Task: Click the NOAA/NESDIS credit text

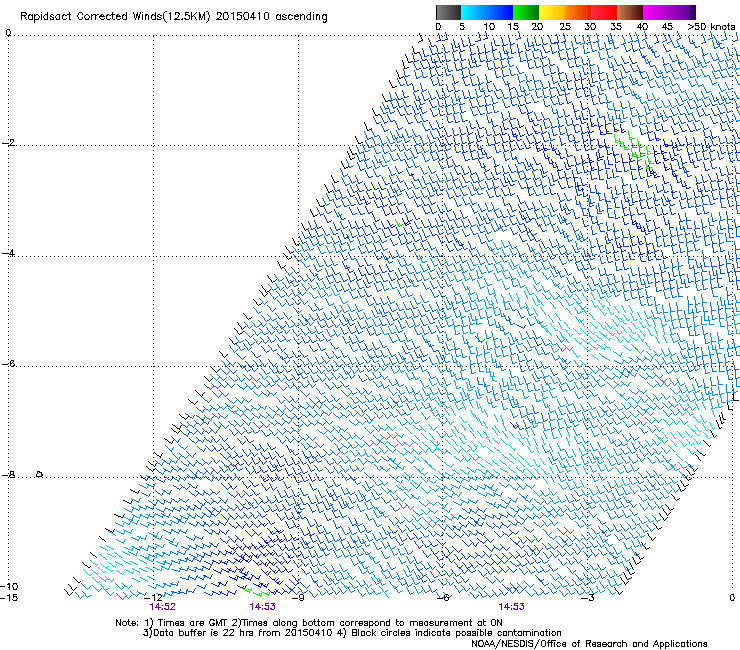Action: point(589,644)
